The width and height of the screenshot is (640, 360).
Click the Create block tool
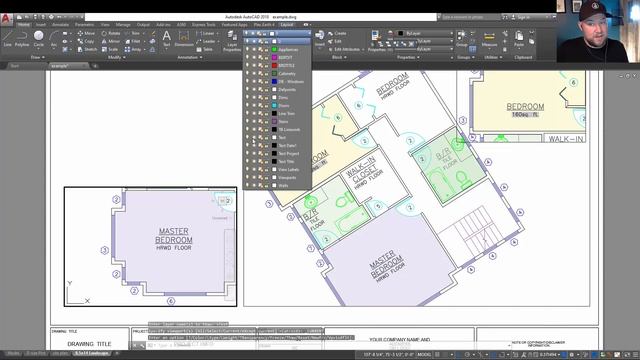pos(337,33)
